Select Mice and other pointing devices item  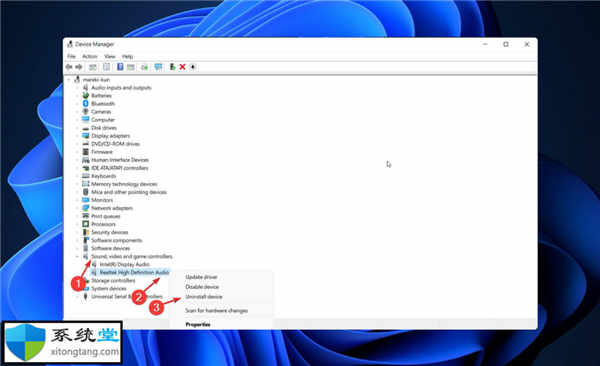pos(129,192)
